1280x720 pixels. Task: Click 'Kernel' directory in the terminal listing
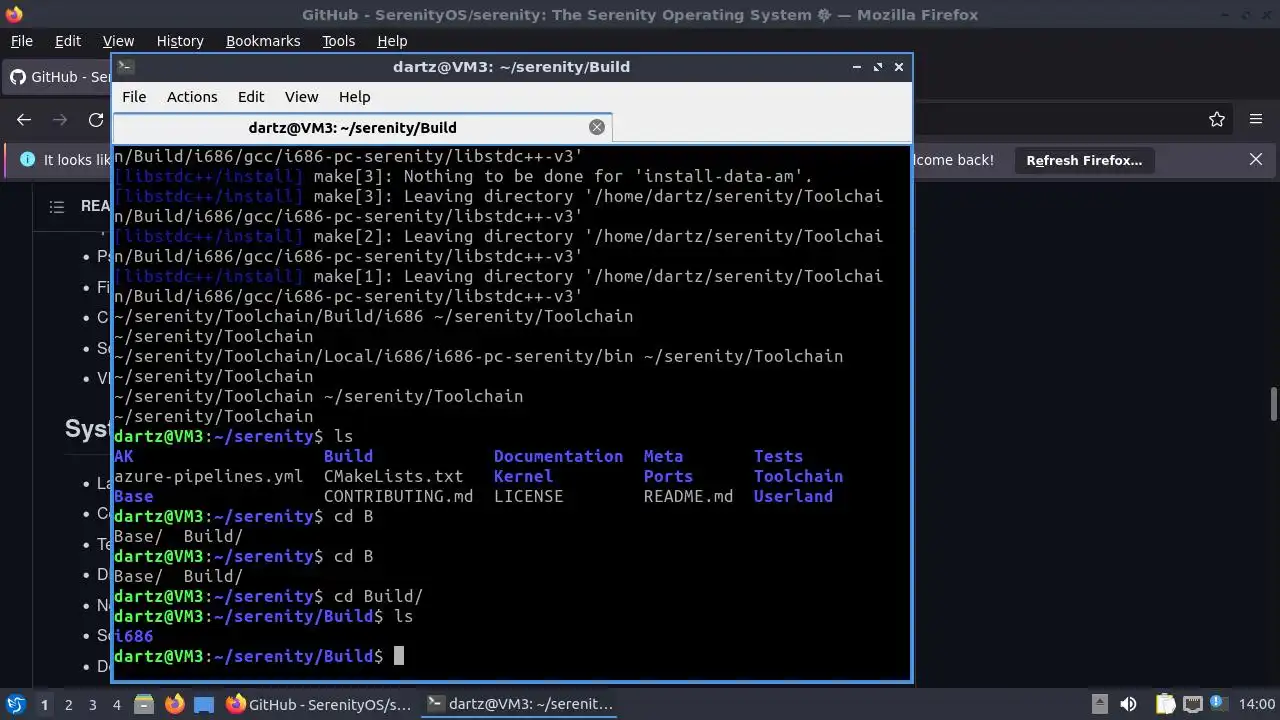[523, 476]
